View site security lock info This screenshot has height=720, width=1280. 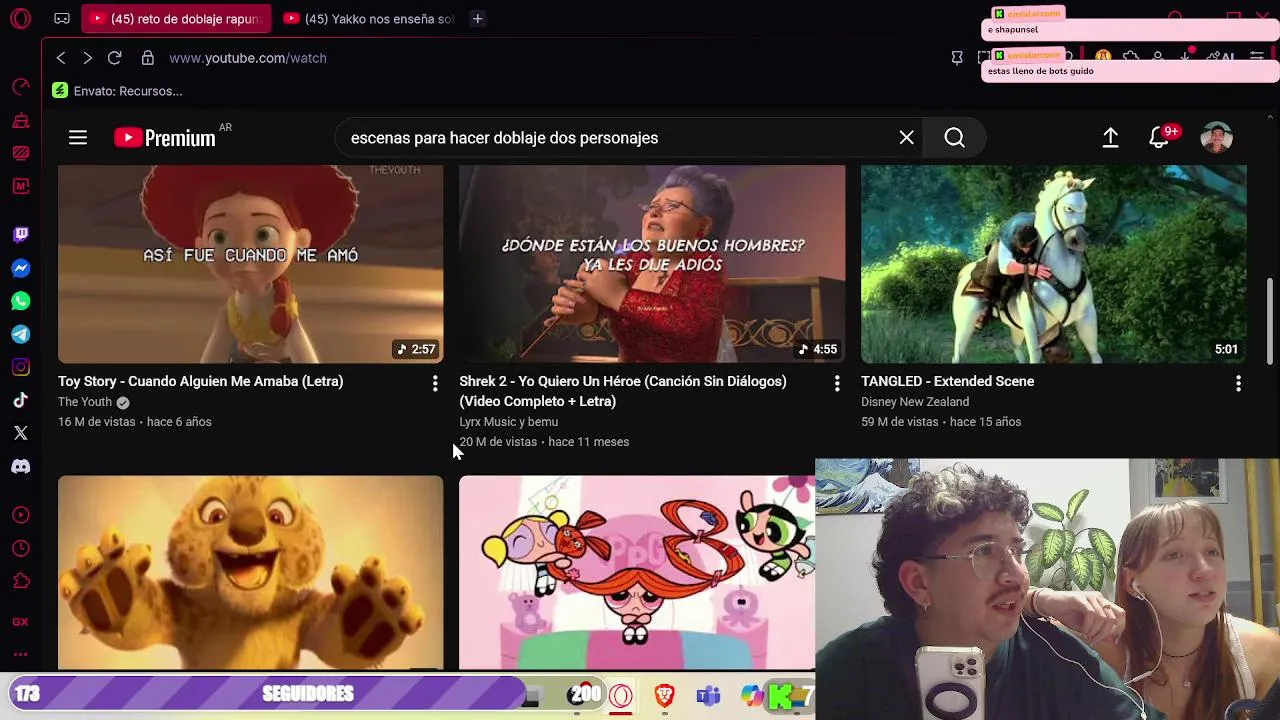point(148,58)
